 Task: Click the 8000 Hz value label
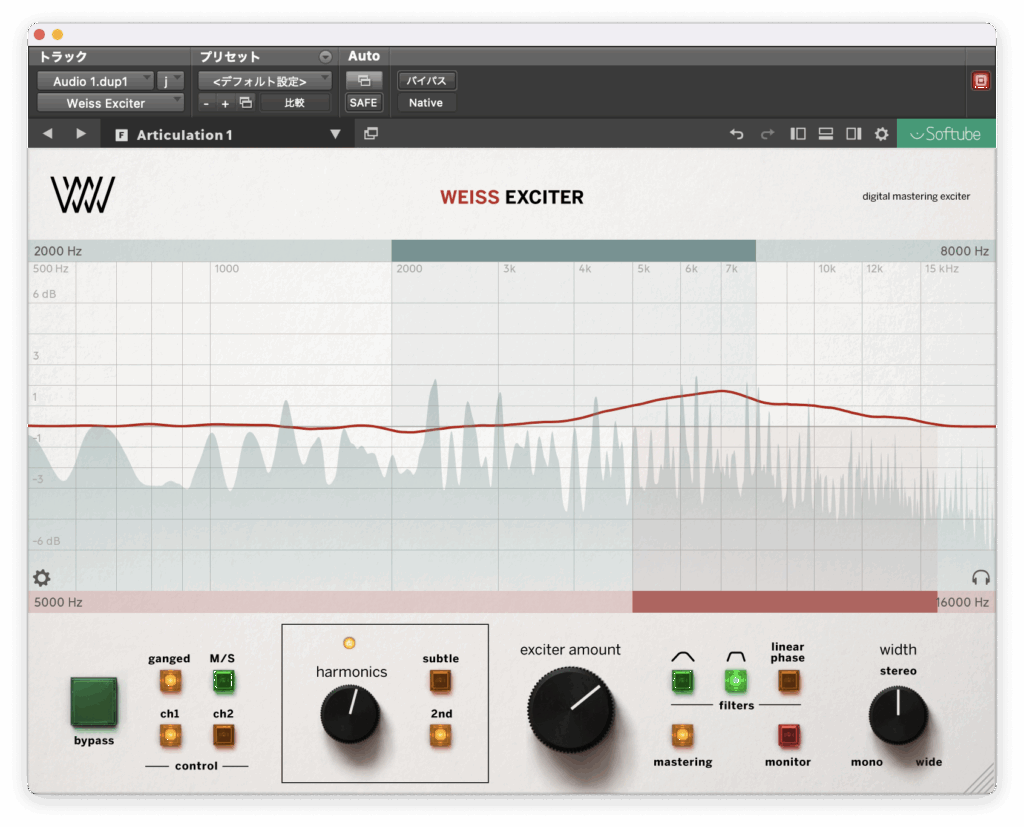[965, 251]
